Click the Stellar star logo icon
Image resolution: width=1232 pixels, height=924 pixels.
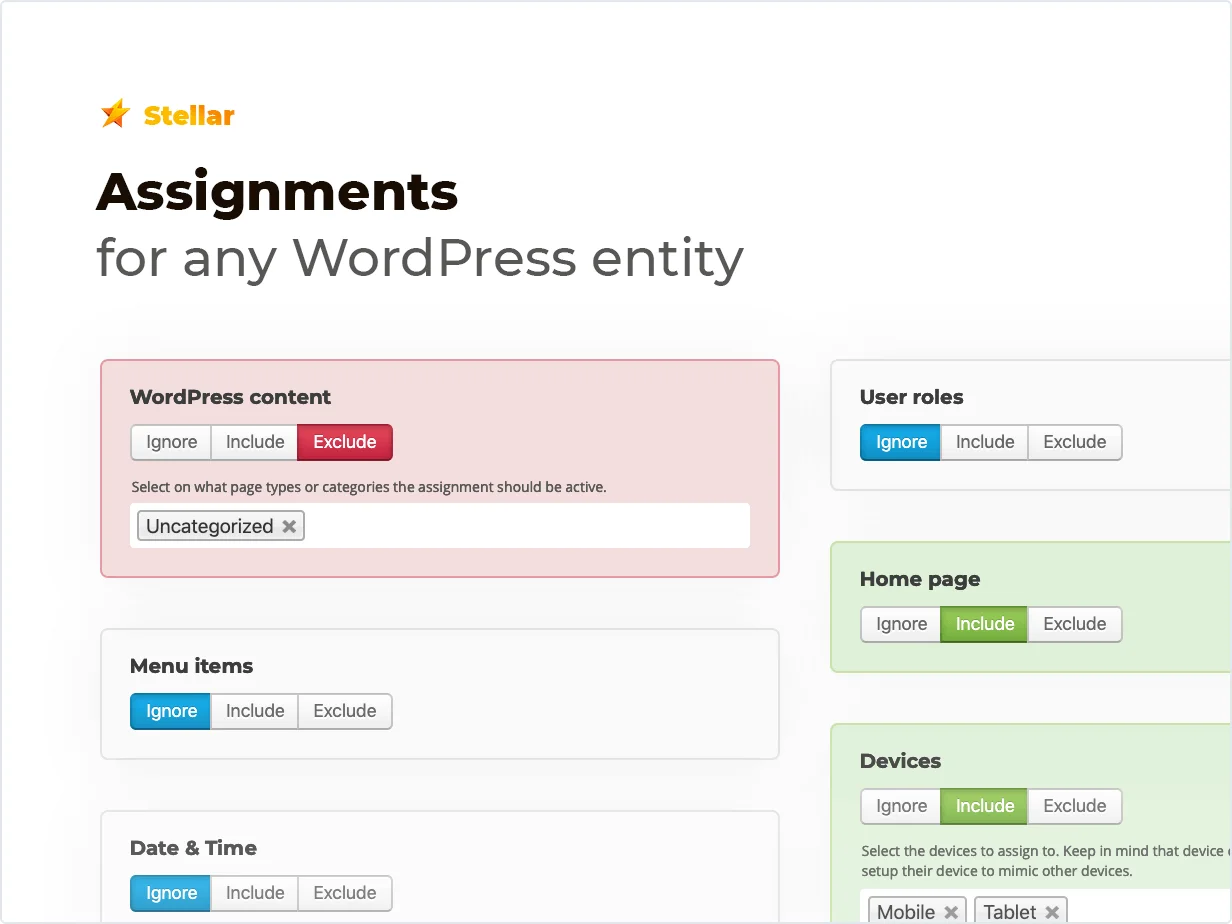pyautogui.click(x=113, y=113)
